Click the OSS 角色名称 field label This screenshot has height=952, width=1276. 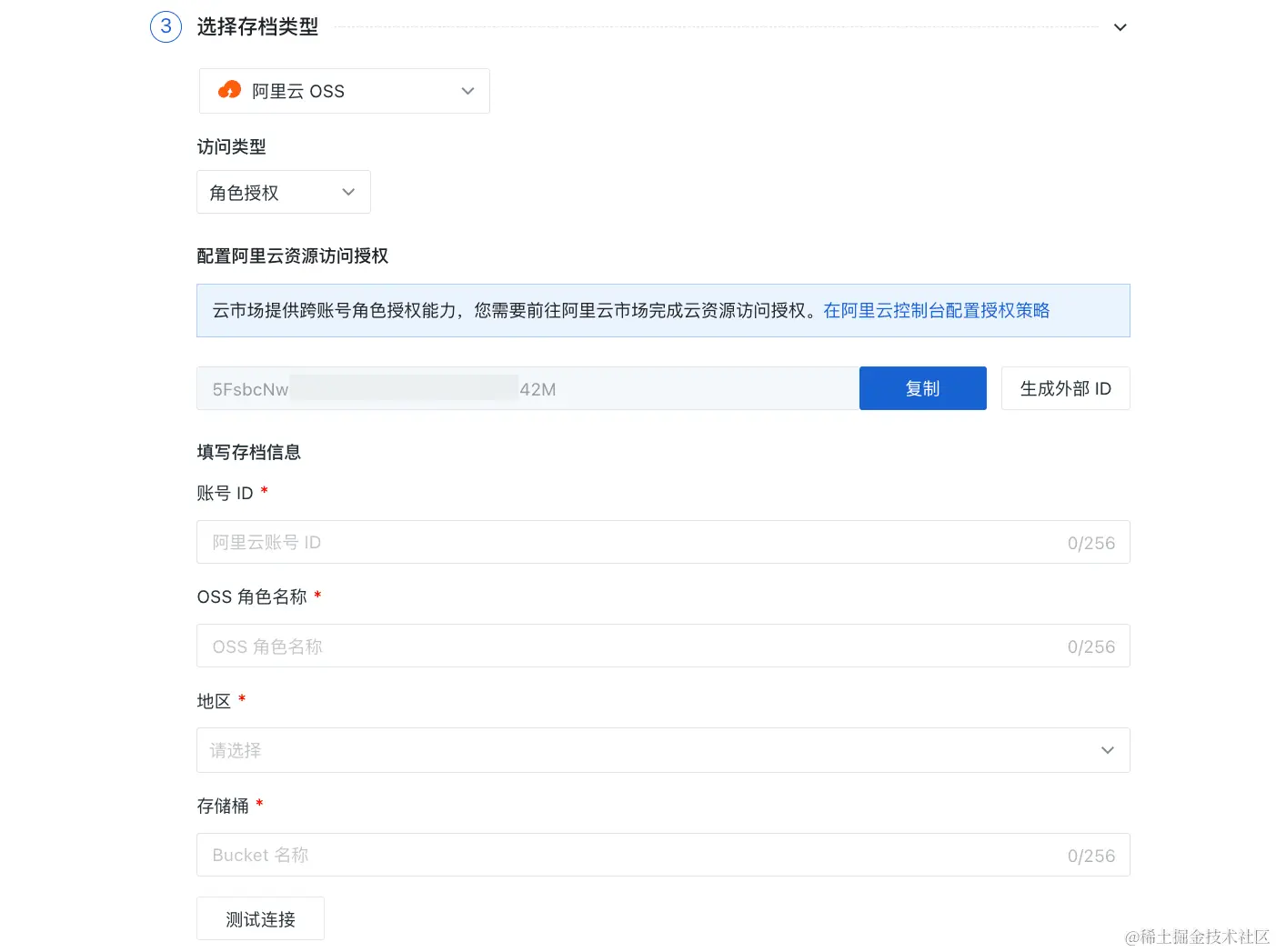[x=252, y=596]
